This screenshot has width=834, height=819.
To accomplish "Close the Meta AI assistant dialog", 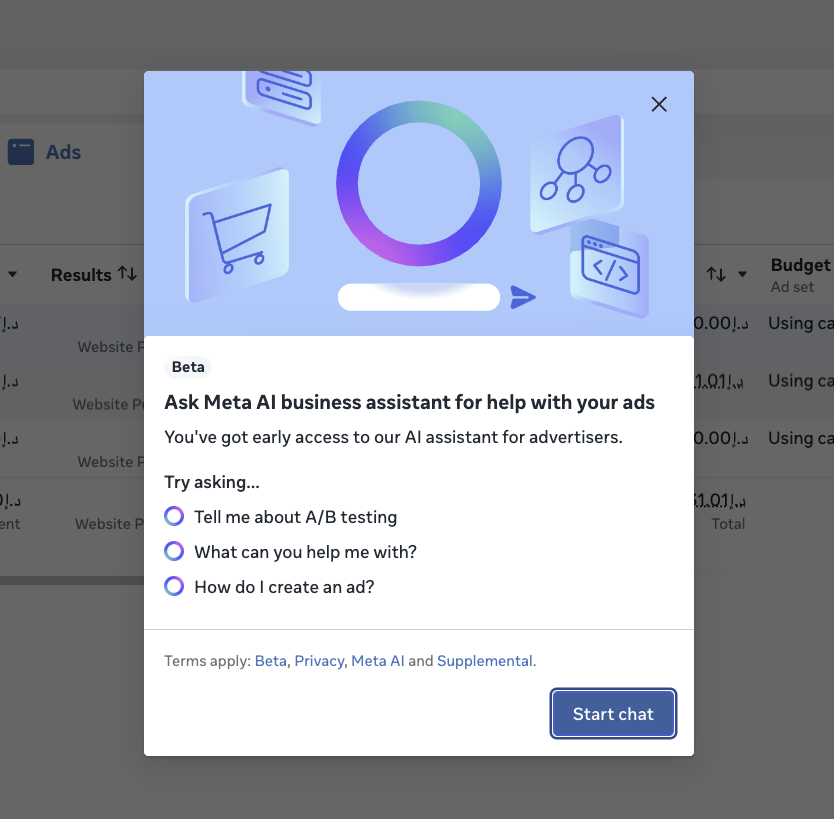I will point(659,104).
